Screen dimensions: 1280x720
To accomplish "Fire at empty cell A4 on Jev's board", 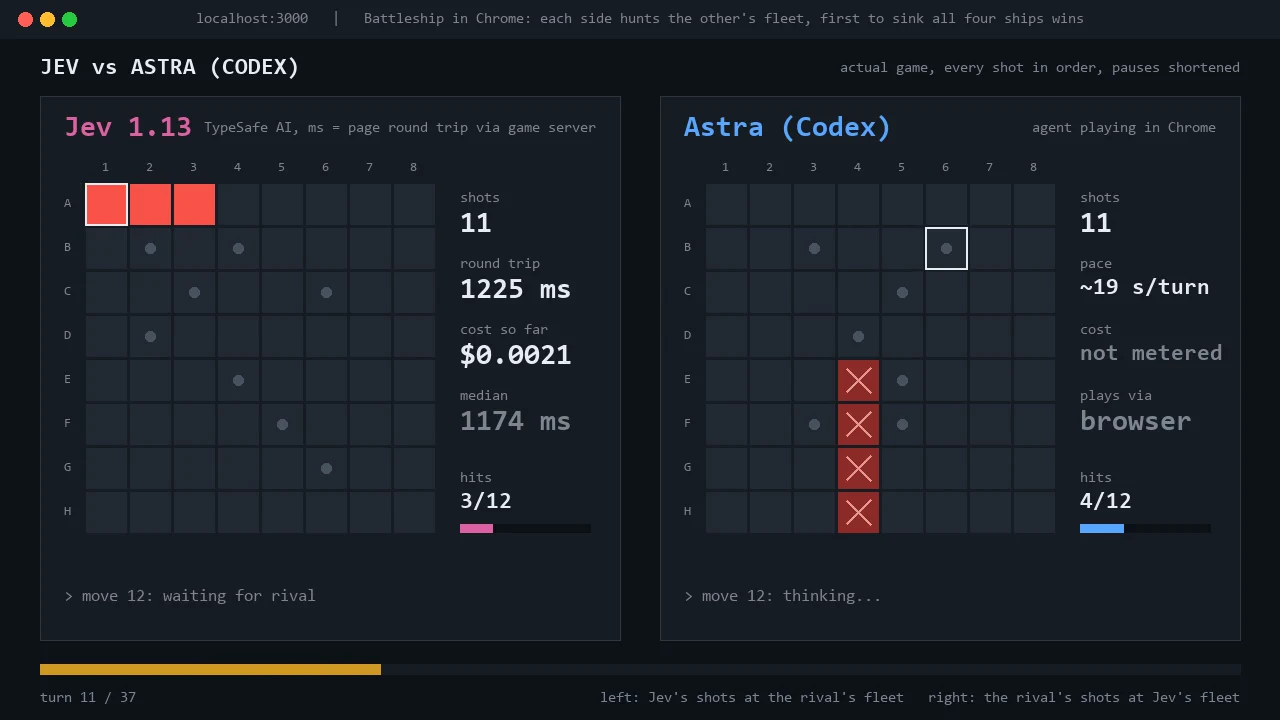I will (x=238, y=204).
